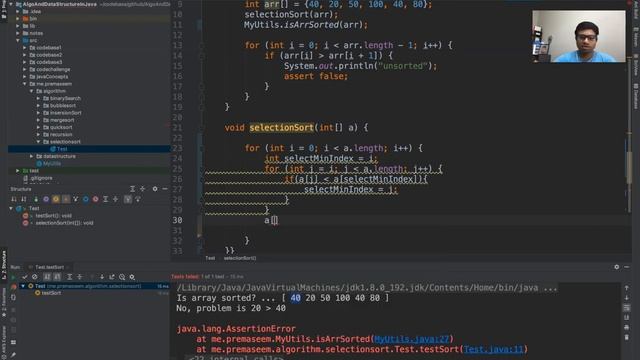
Task: Click Test breadcrumb below editor
Action: tap(210, 258)
